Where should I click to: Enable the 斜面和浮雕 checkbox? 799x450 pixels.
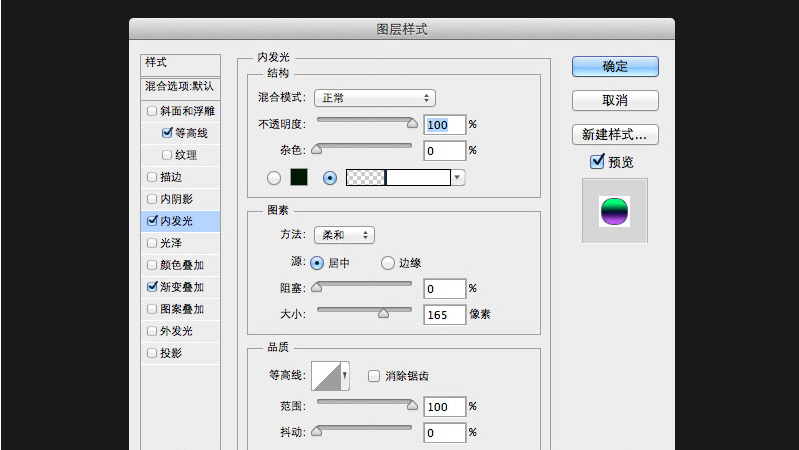click(152, 111)
